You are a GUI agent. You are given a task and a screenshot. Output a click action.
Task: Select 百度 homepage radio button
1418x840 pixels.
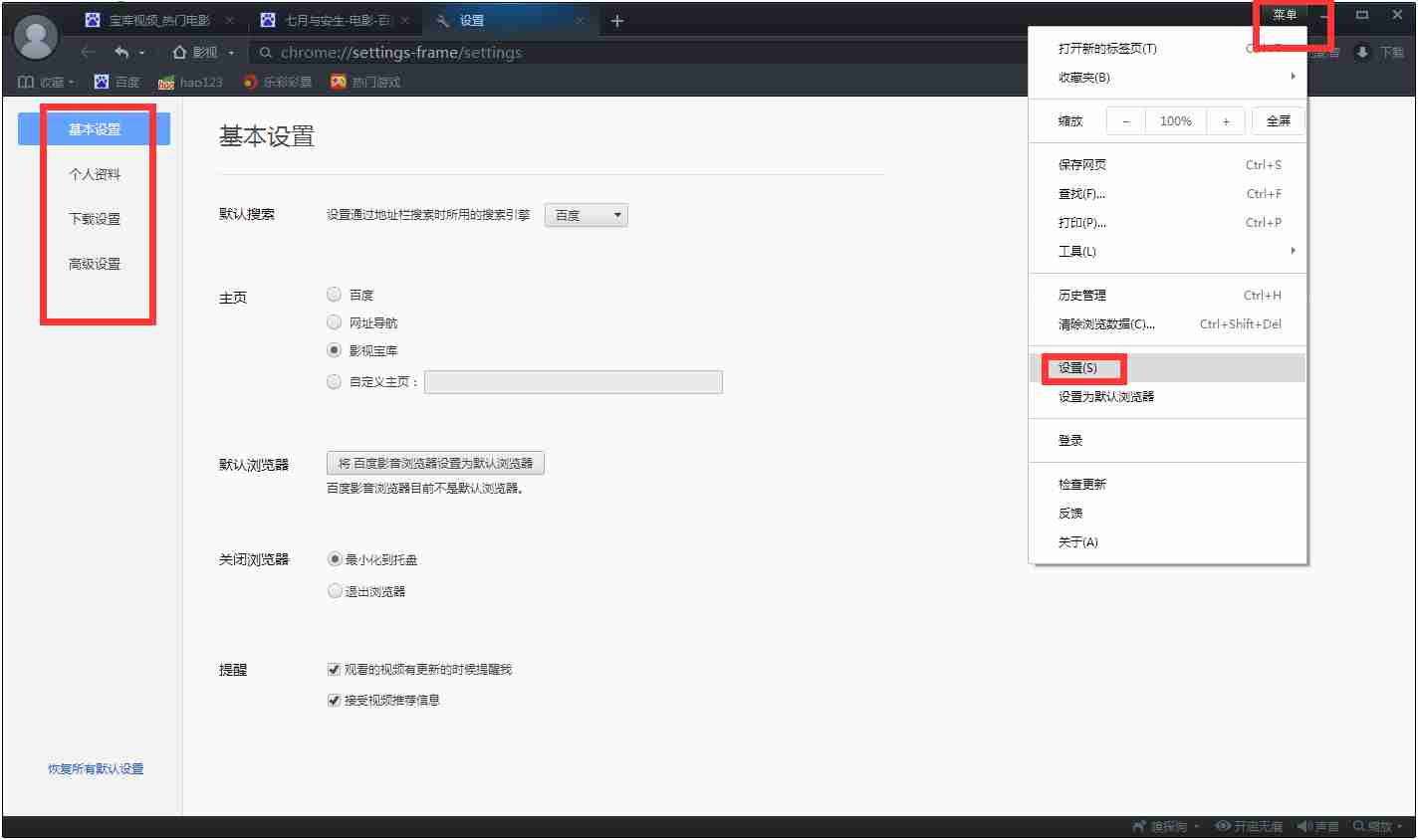[335, 295]
